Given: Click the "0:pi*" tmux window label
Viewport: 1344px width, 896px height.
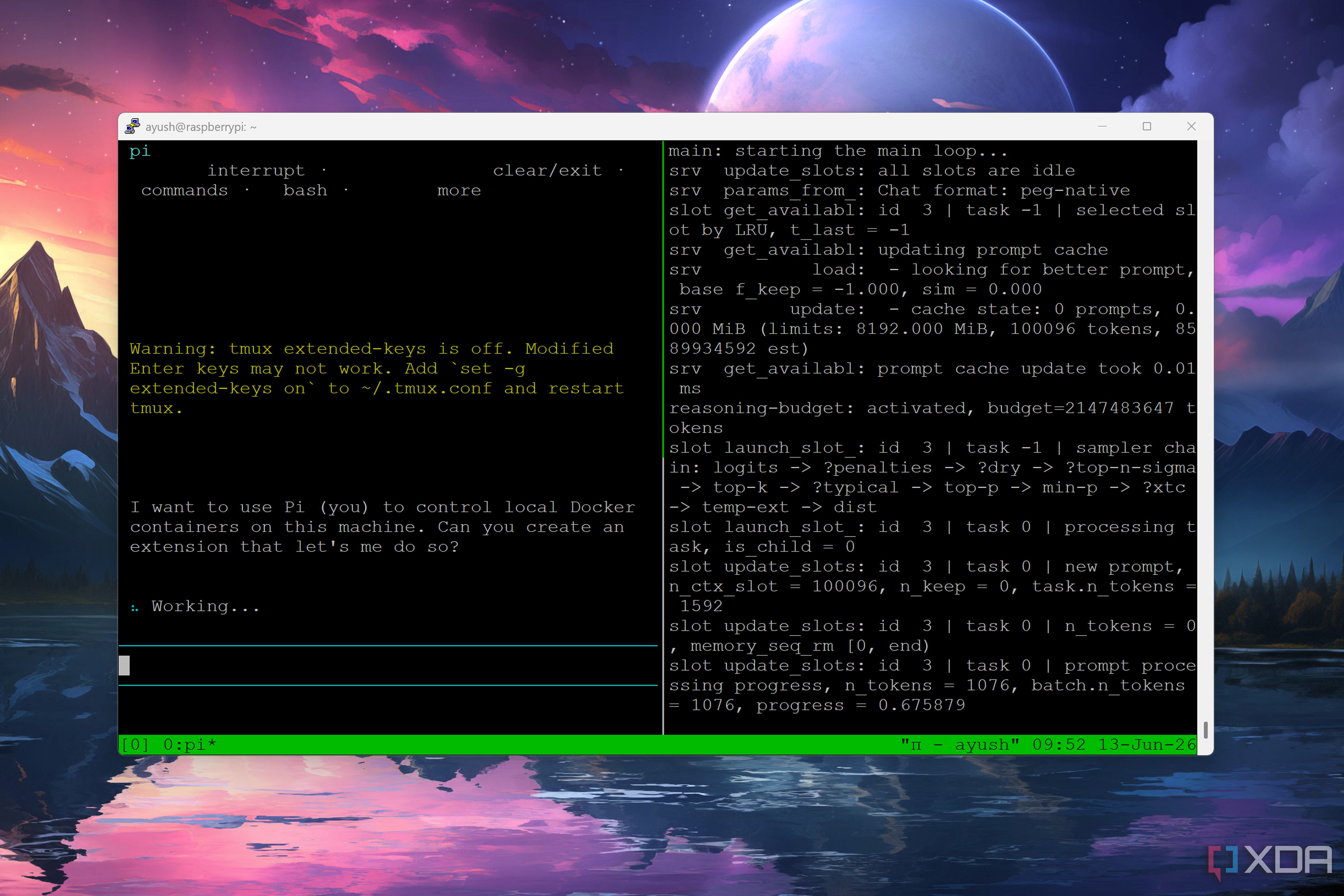Looking at the screenshot, I should (190, 744).
